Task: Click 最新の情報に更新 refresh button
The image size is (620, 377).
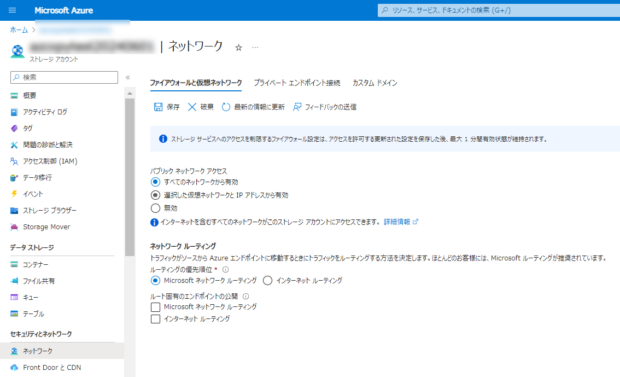Action: [x=253, y=107]
